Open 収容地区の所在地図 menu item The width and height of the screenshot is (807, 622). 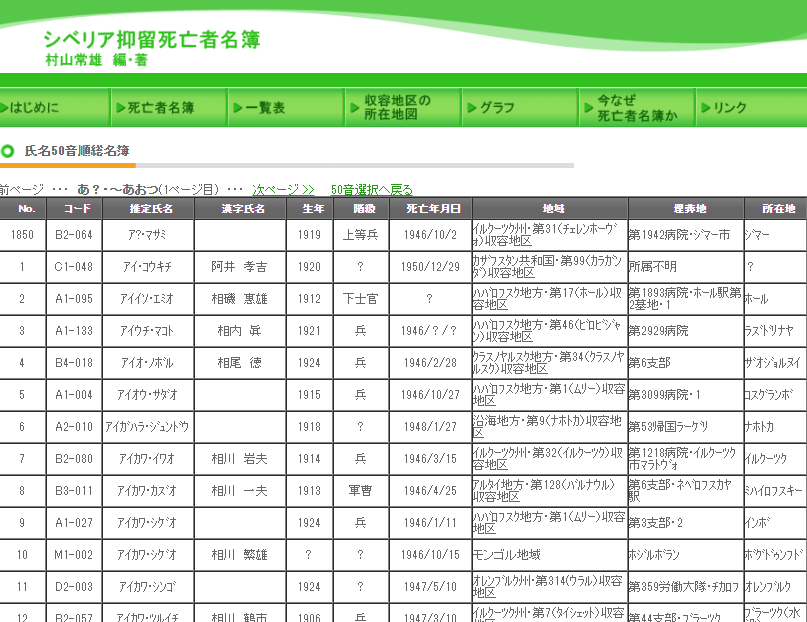402,108
